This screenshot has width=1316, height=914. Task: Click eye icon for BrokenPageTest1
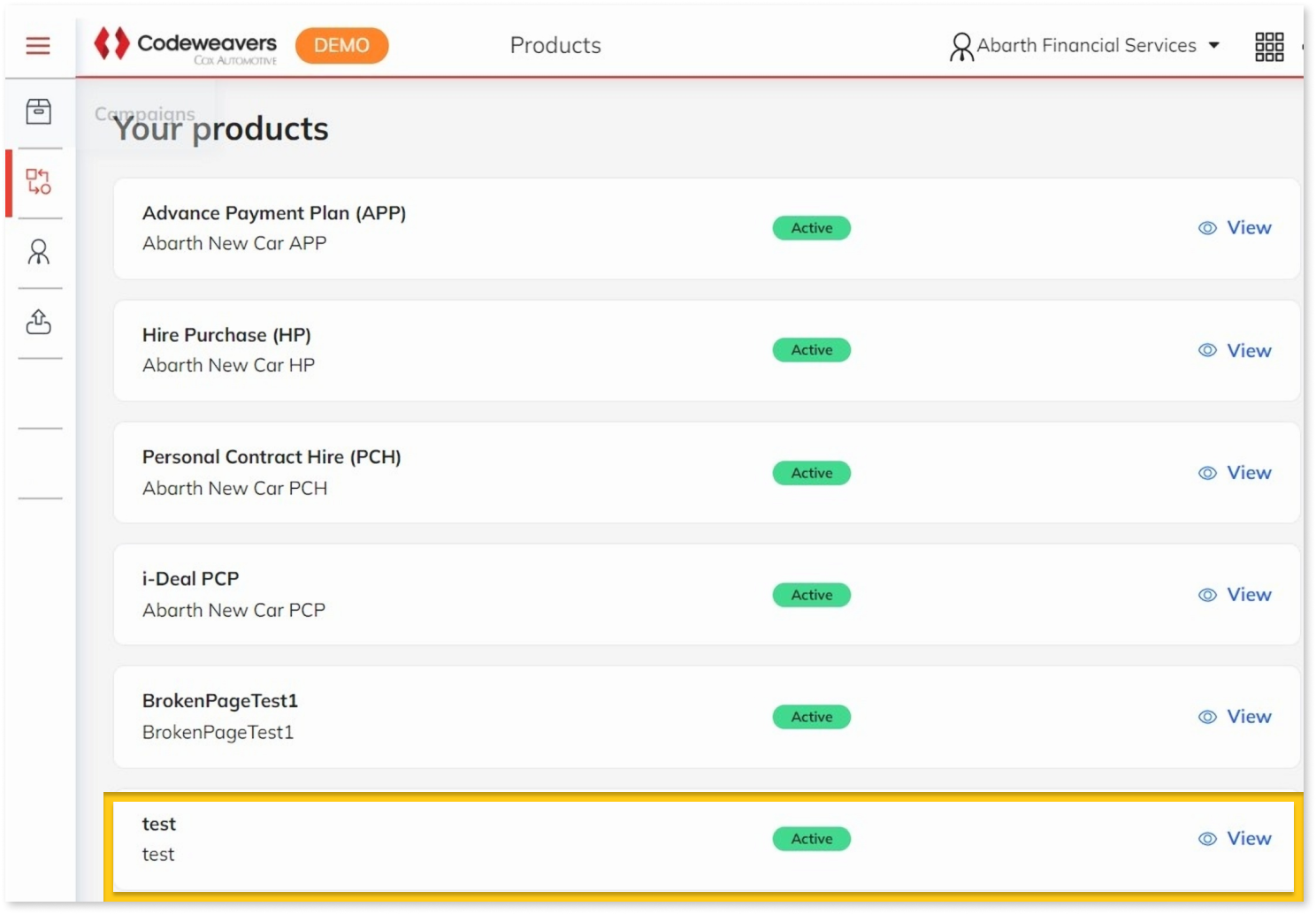click(x=1207, y=717)
